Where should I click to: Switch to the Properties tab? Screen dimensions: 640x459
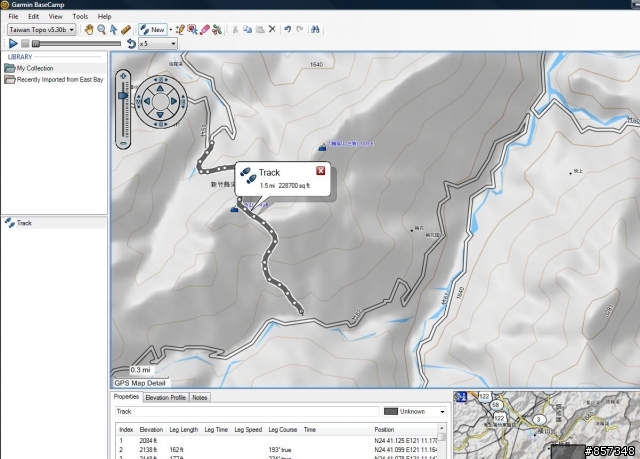[x=126, y=397]
